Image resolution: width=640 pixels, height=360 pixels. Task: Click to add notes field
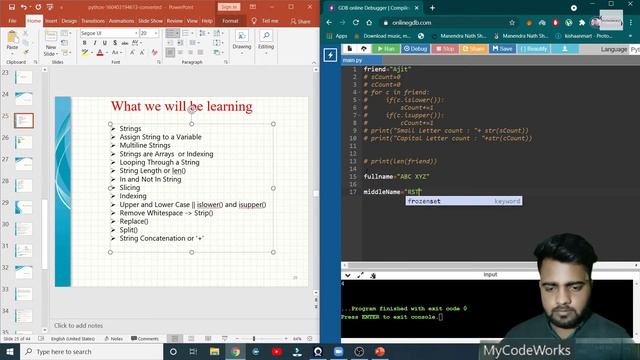78,325
